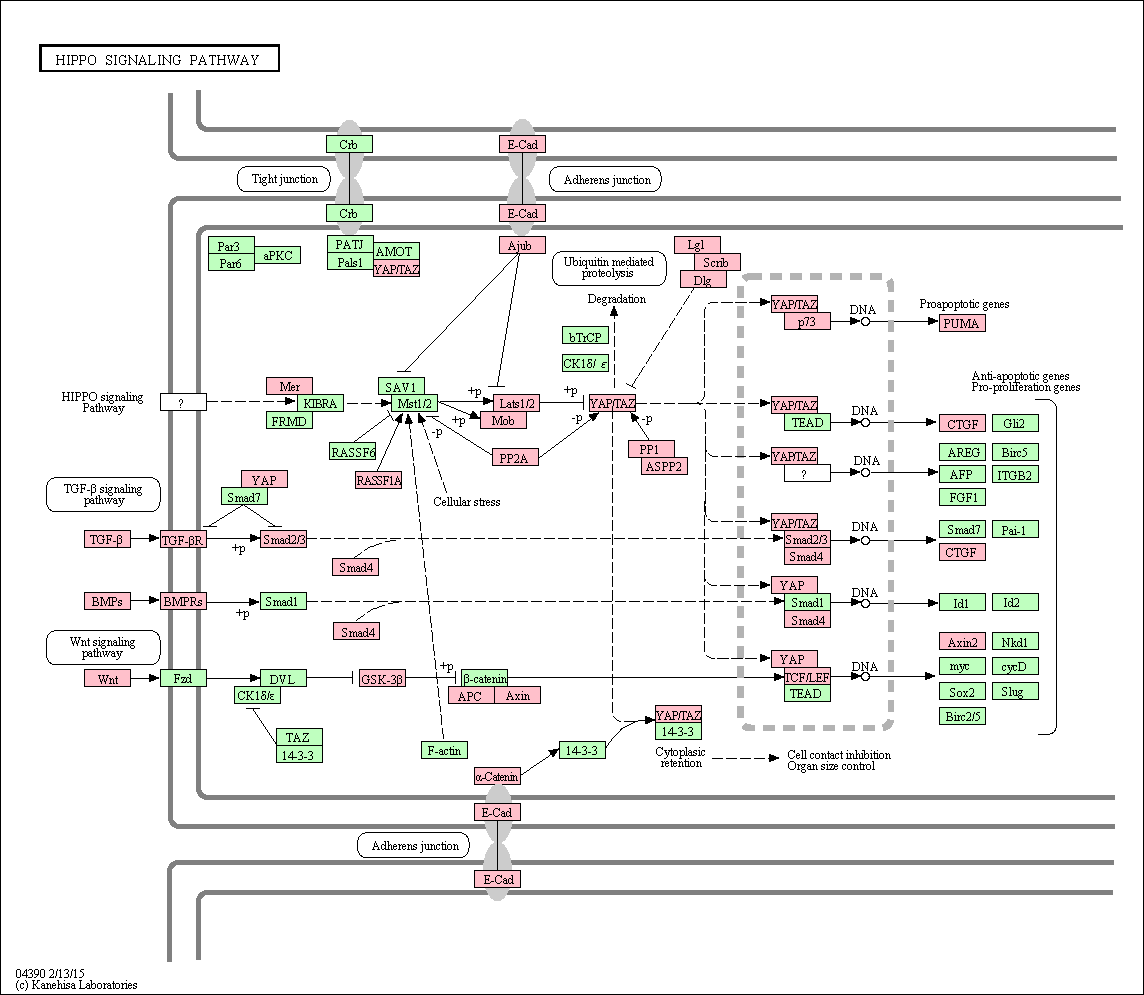Click the 'Cellular stress' label
The width and height of the screenshot is (1144, 995).
(x=467, y=502)
